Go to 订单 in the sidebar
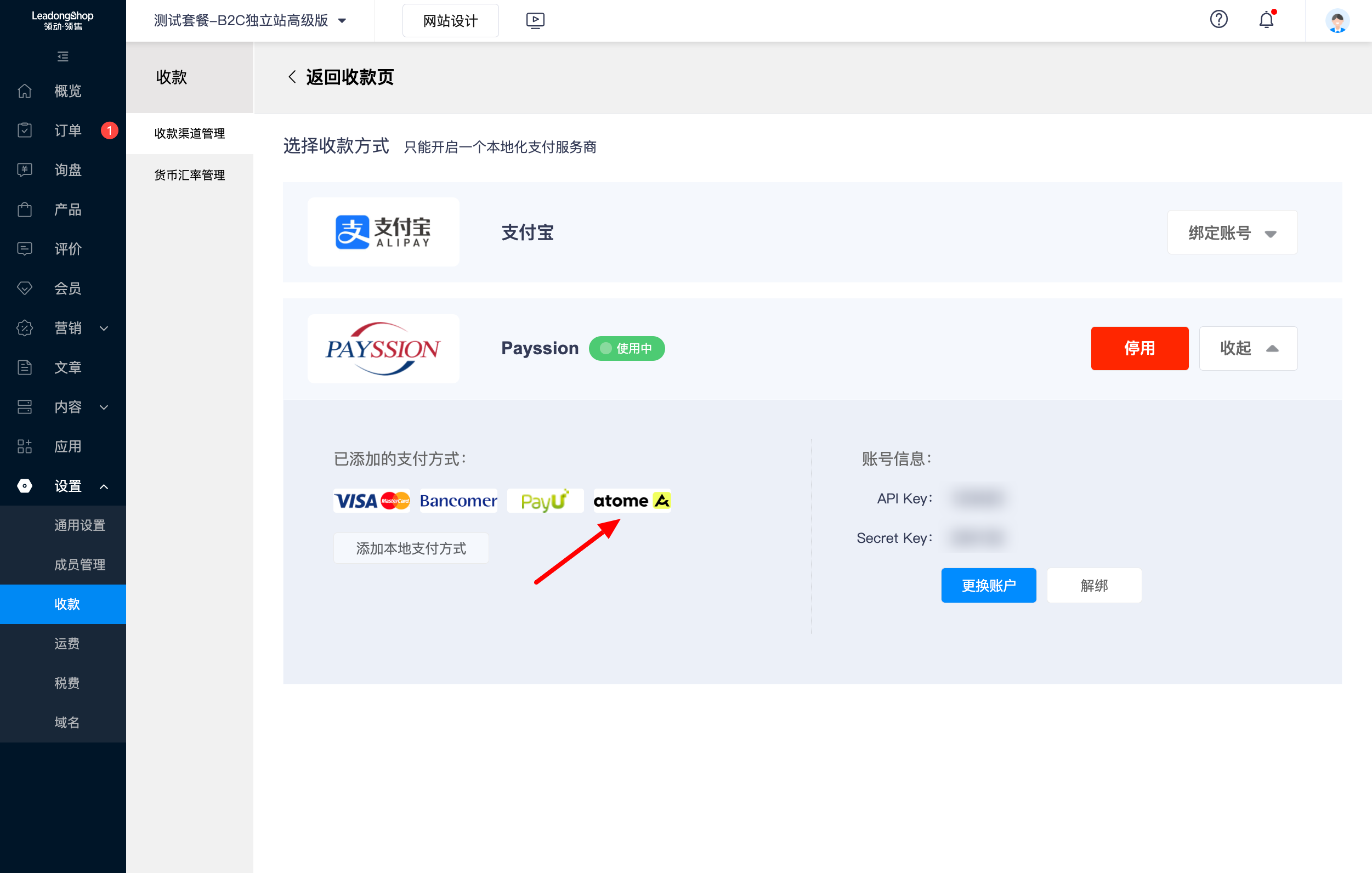 [67, 131]
